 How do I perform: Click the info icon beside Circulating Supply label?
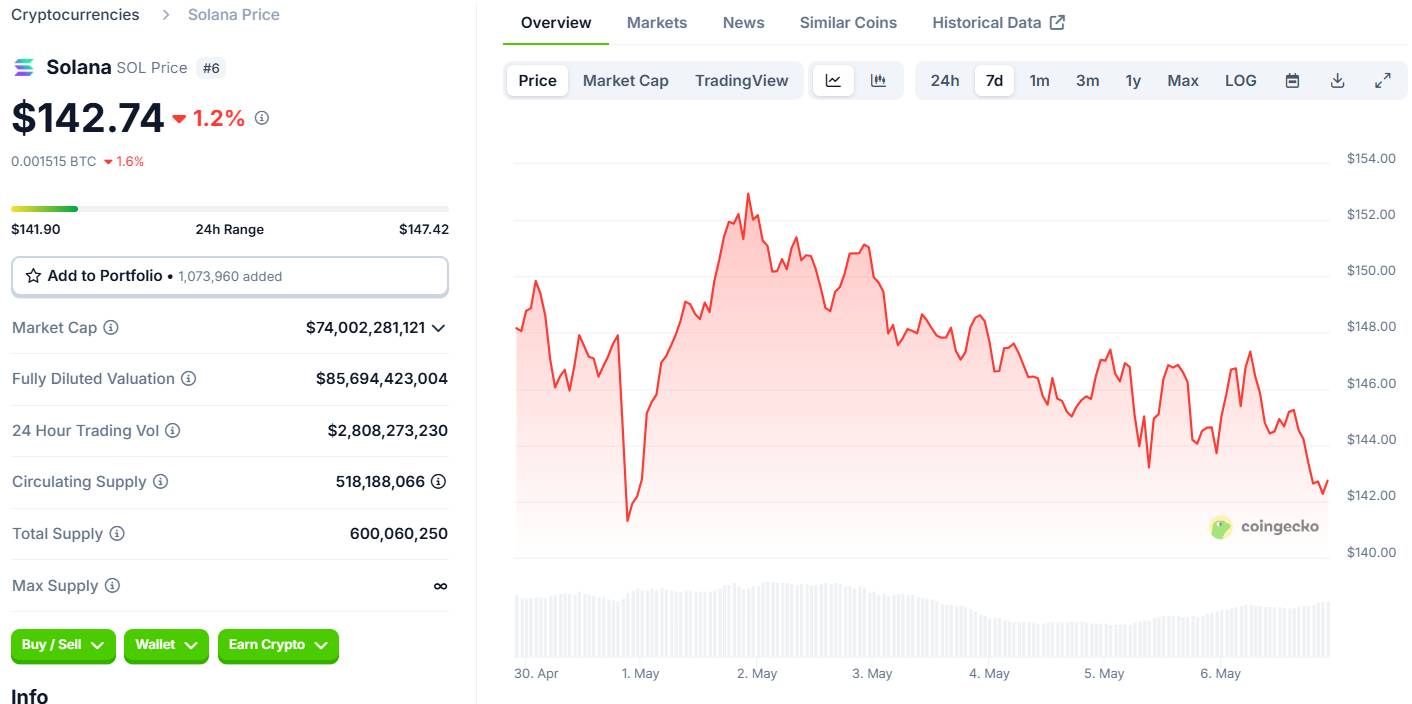[x=160, y=482]
